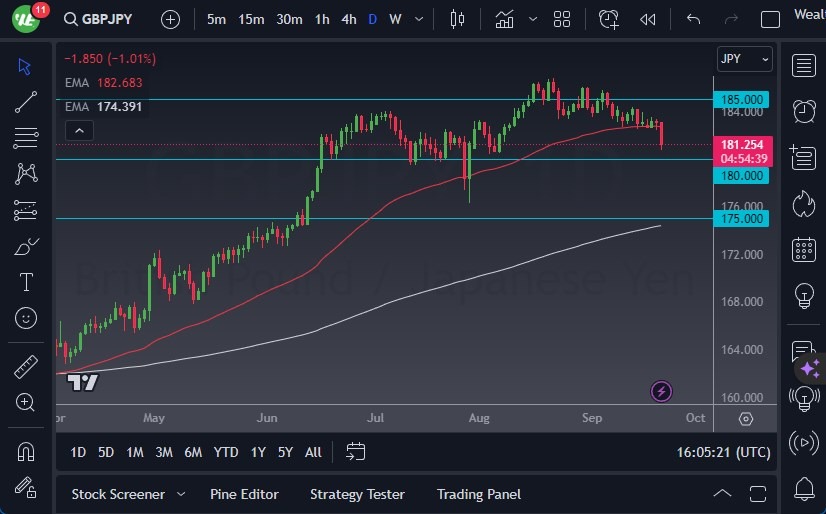The width and height of the screenshot is (826, 514).
Task: Open the measure ruler tool
Action: coord(26,366)
